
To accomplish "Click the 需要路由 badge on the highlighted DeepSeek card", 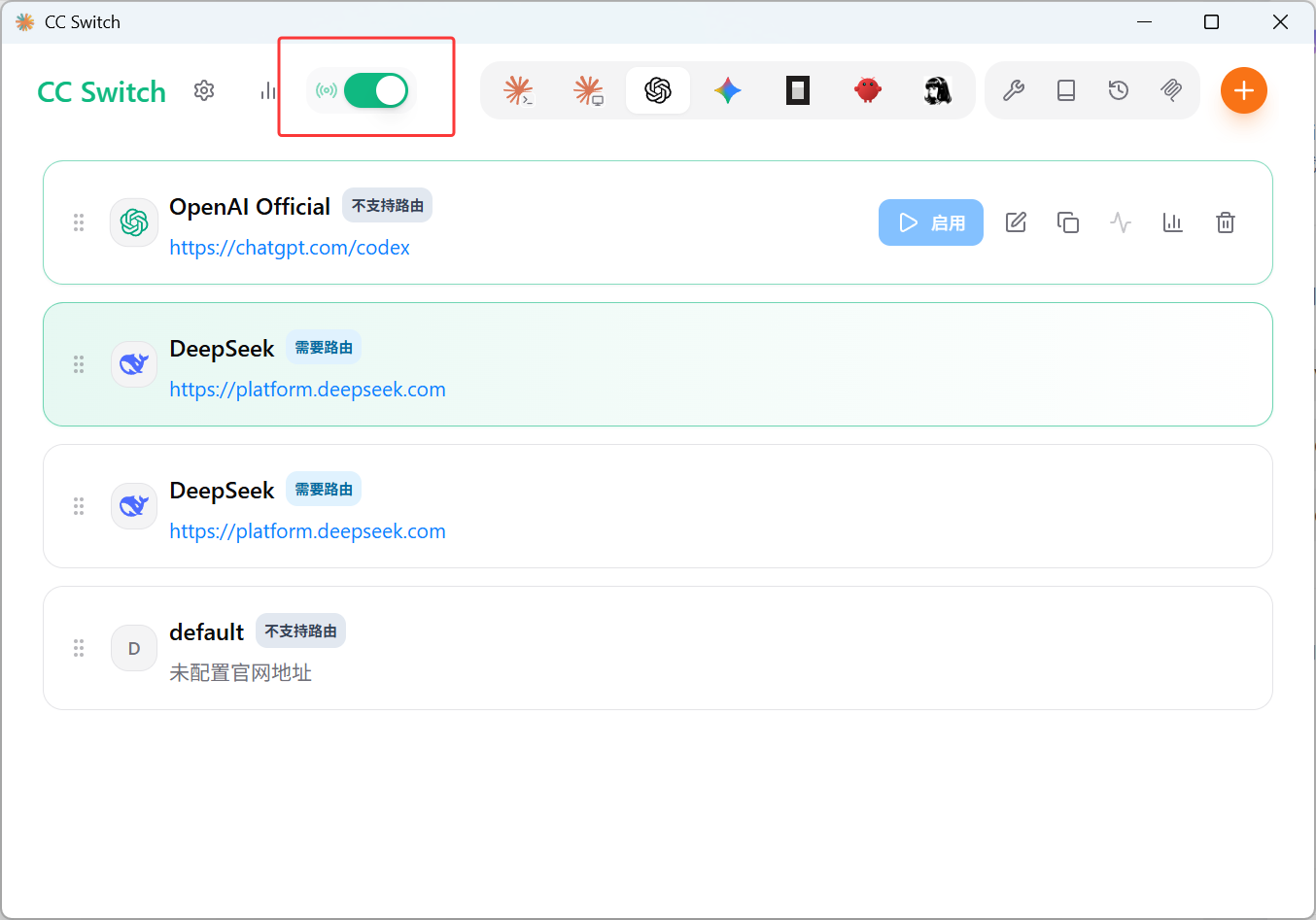I will pyautogui.click(x=324, y=348).
